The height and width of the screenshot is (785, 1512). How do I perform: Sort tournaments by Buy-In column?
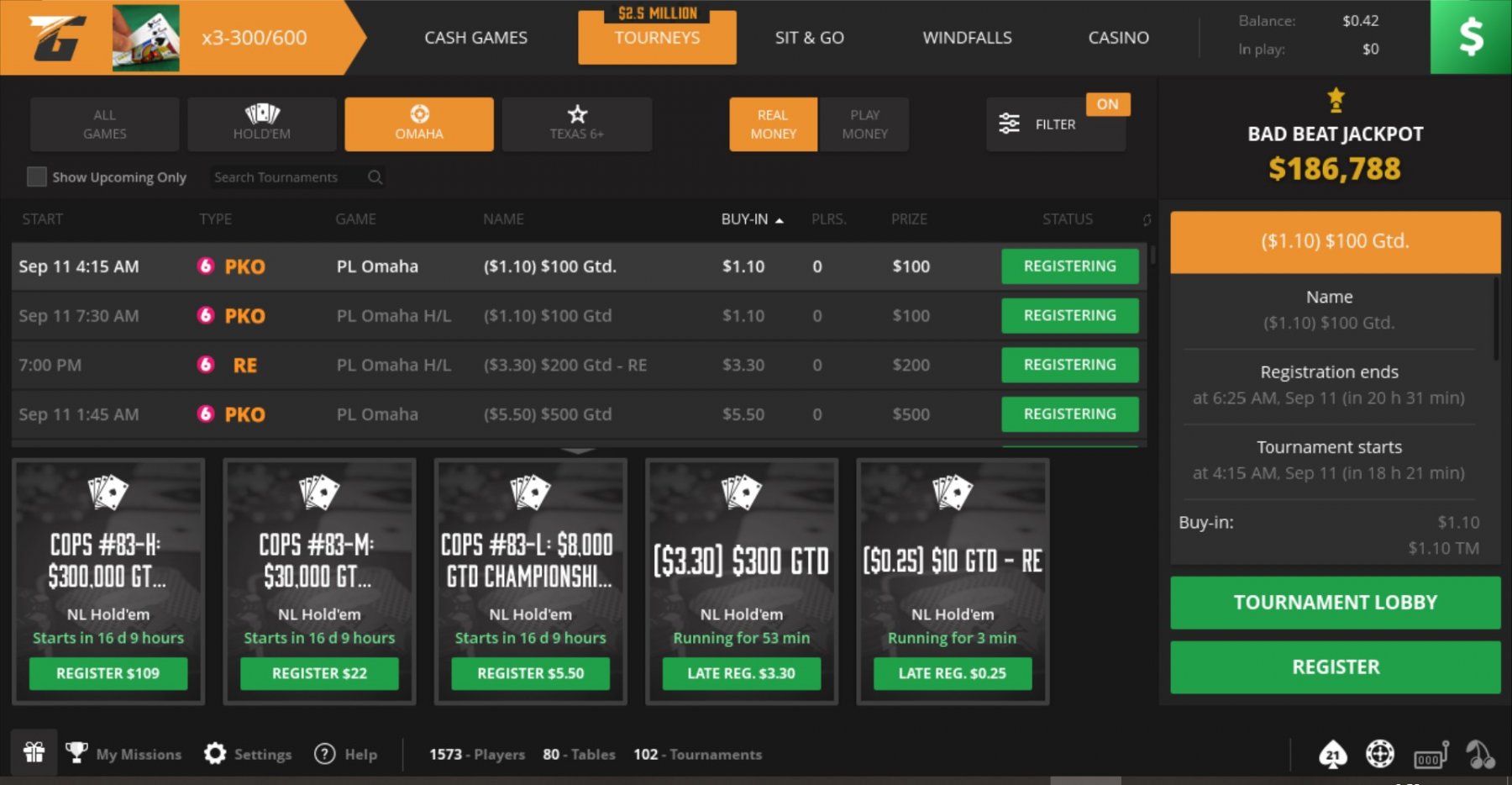[744, 219]
